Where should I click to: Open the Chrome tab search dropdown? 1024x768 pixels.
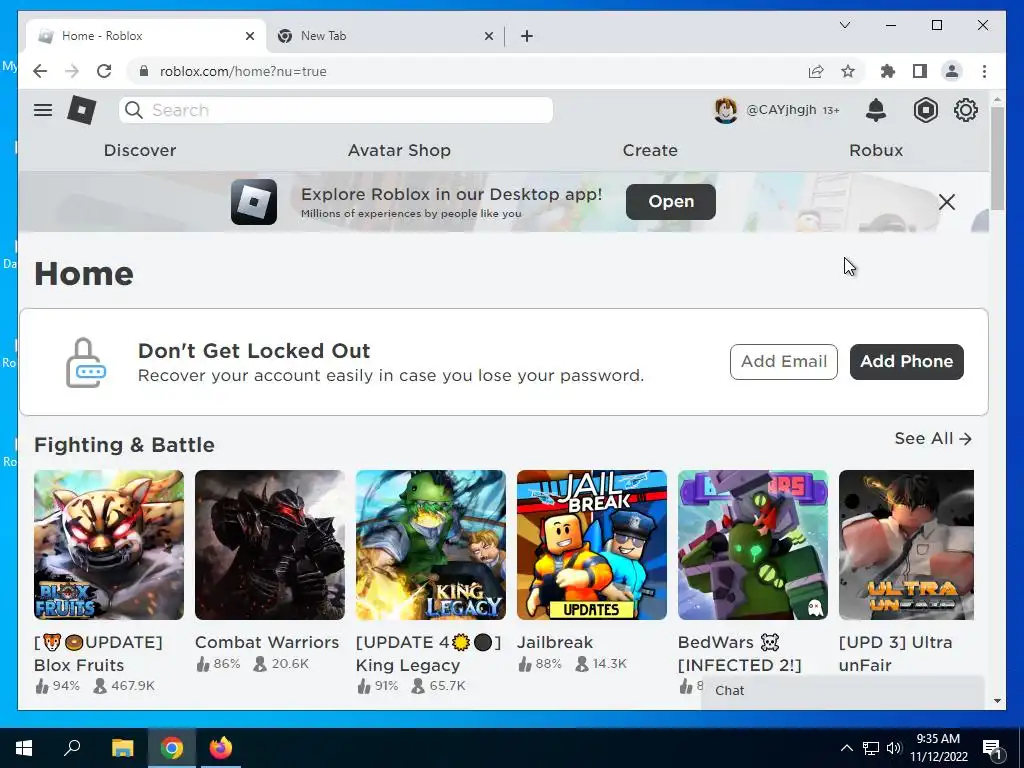pyautogui.click(x=844, y=25)
